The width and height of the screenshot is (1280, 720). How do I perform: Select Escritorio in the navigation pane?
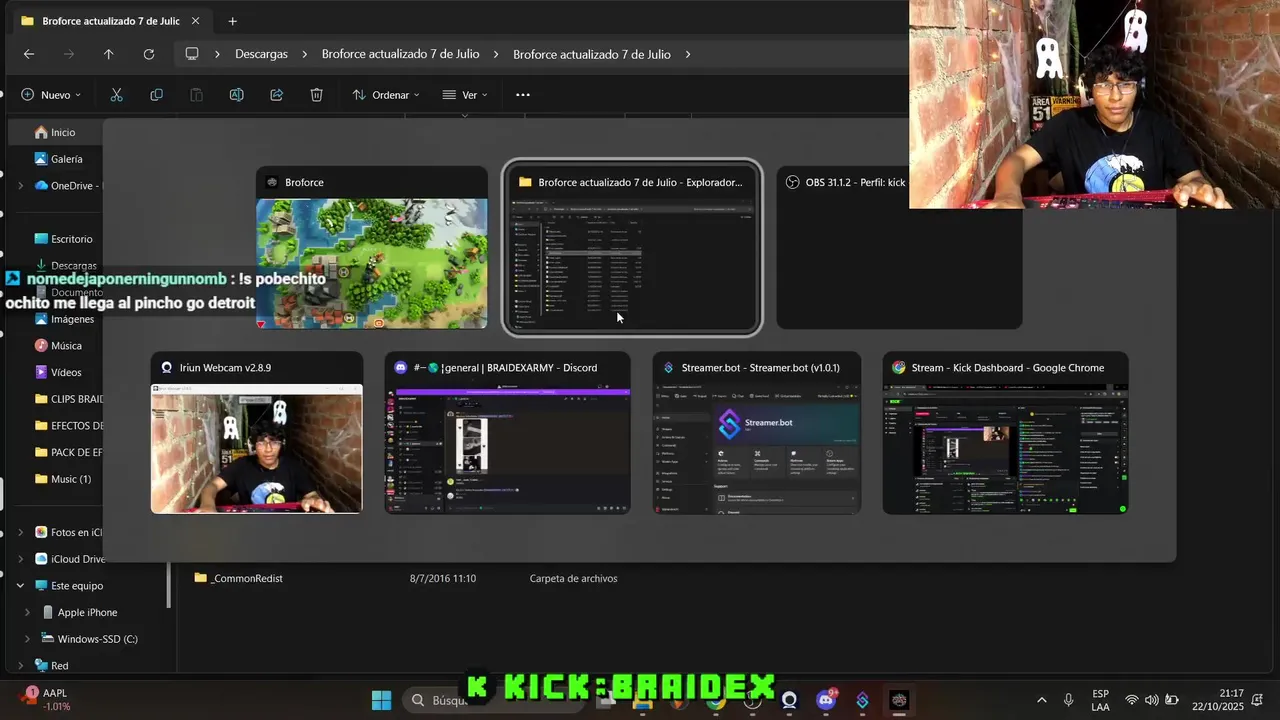63,239
